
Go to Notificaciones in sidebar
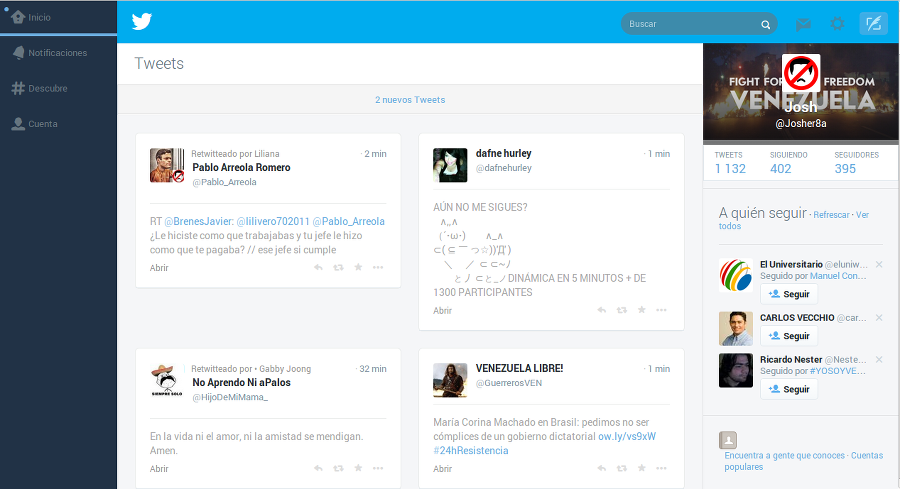[59, 53]
